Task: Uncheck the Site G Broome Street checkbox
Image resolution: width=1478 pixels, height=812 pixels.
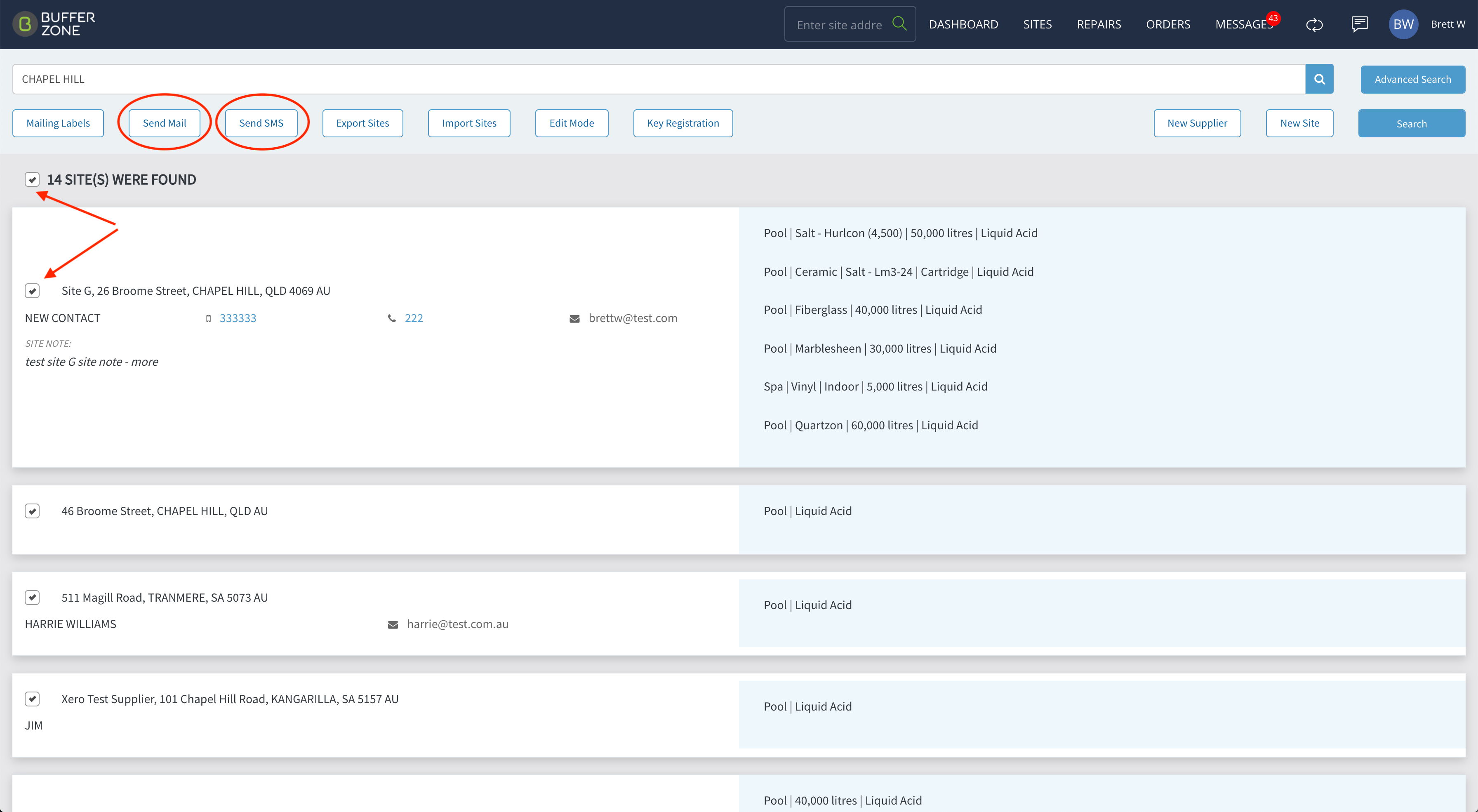Action: 32,291
